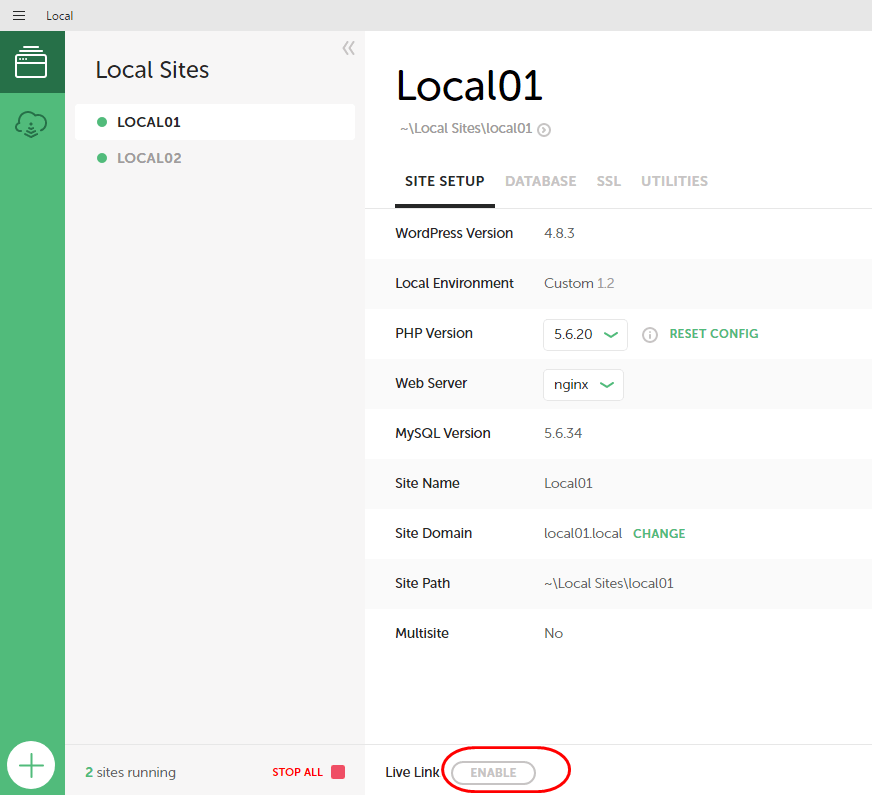Screen dimensions: 872x795
Task: Select the LOCAL01 site
Action: pos(215,122)
